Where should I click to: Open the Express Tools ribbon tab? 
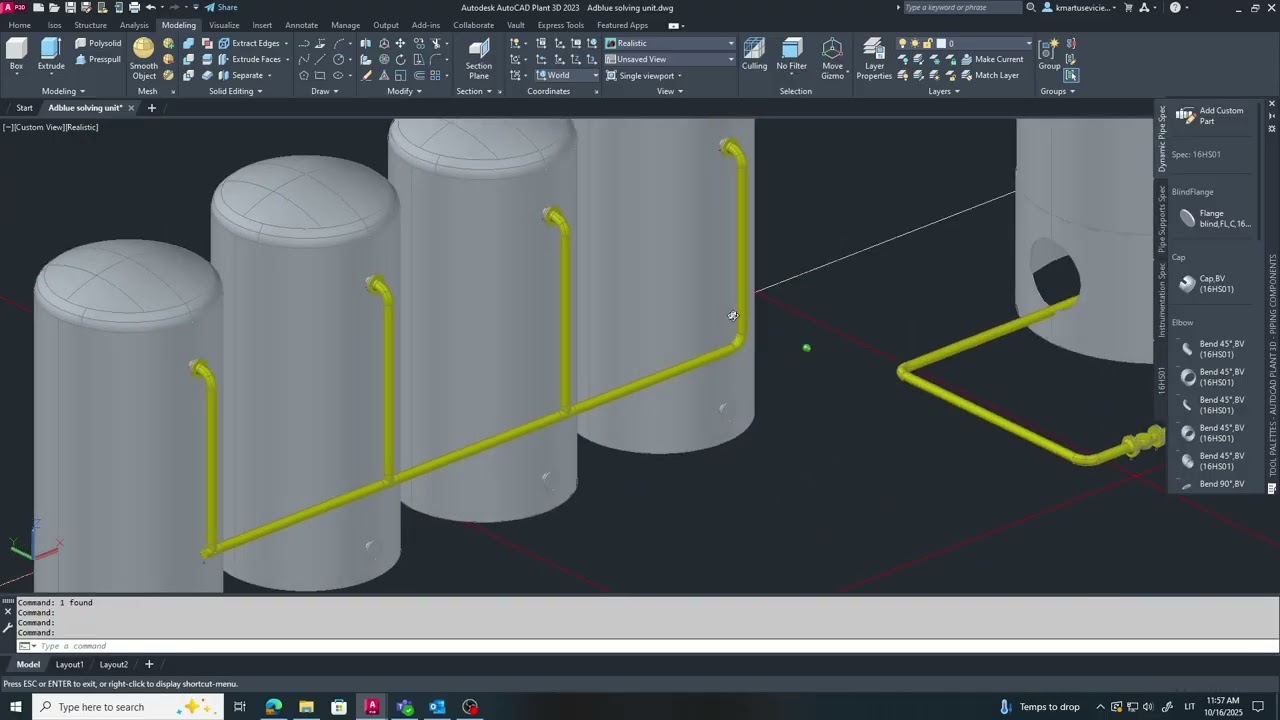pyautogui.click(x=561, y=25)
